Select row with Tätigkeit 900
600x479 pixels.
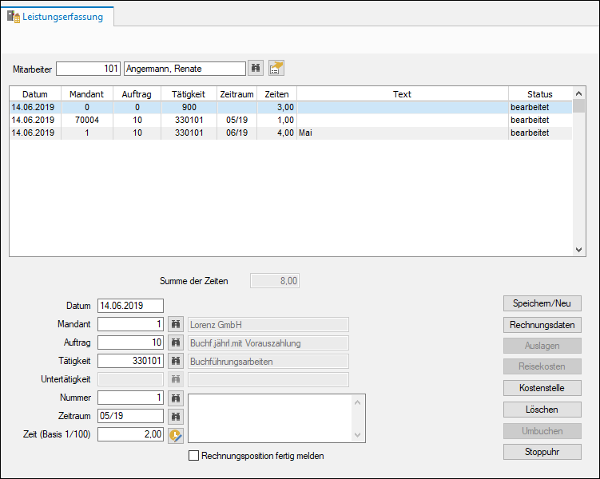[291, 107]
